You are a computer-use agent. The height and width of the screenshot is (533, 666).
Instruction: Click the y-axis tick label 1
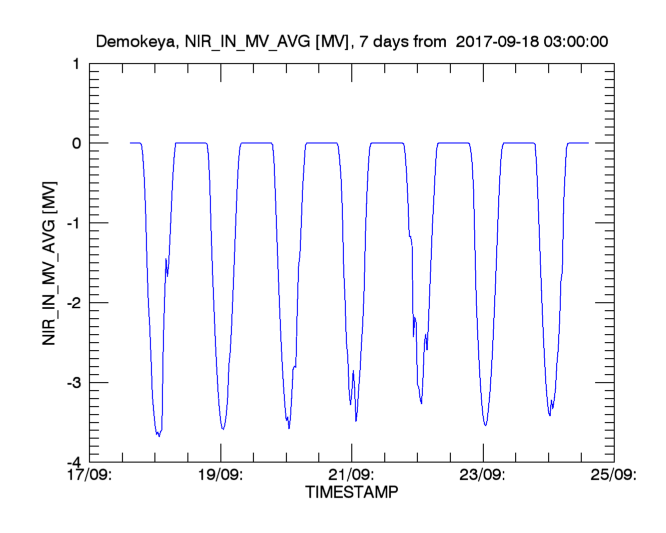[x=77, y=64]
